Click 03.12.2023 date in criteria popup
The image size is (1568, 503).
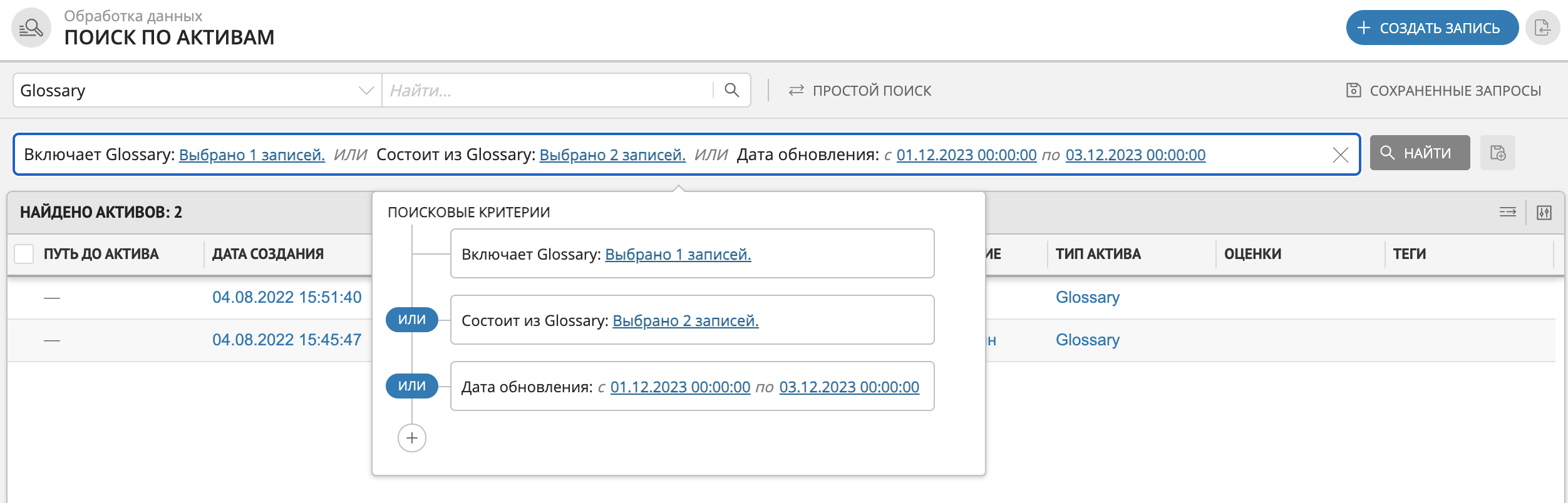coord(849,387)
